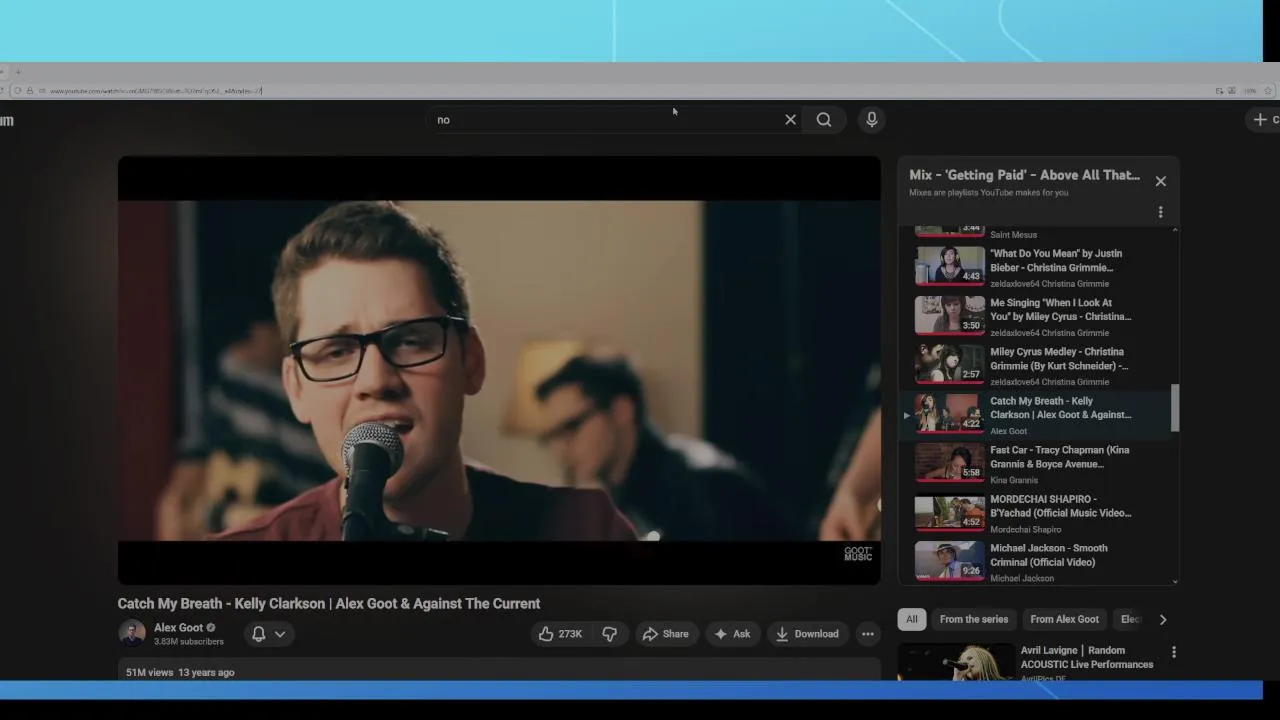Play Me Singing When I Look At You thumbnail
This screenshot has width=1280, height=720.
(950, 315)
